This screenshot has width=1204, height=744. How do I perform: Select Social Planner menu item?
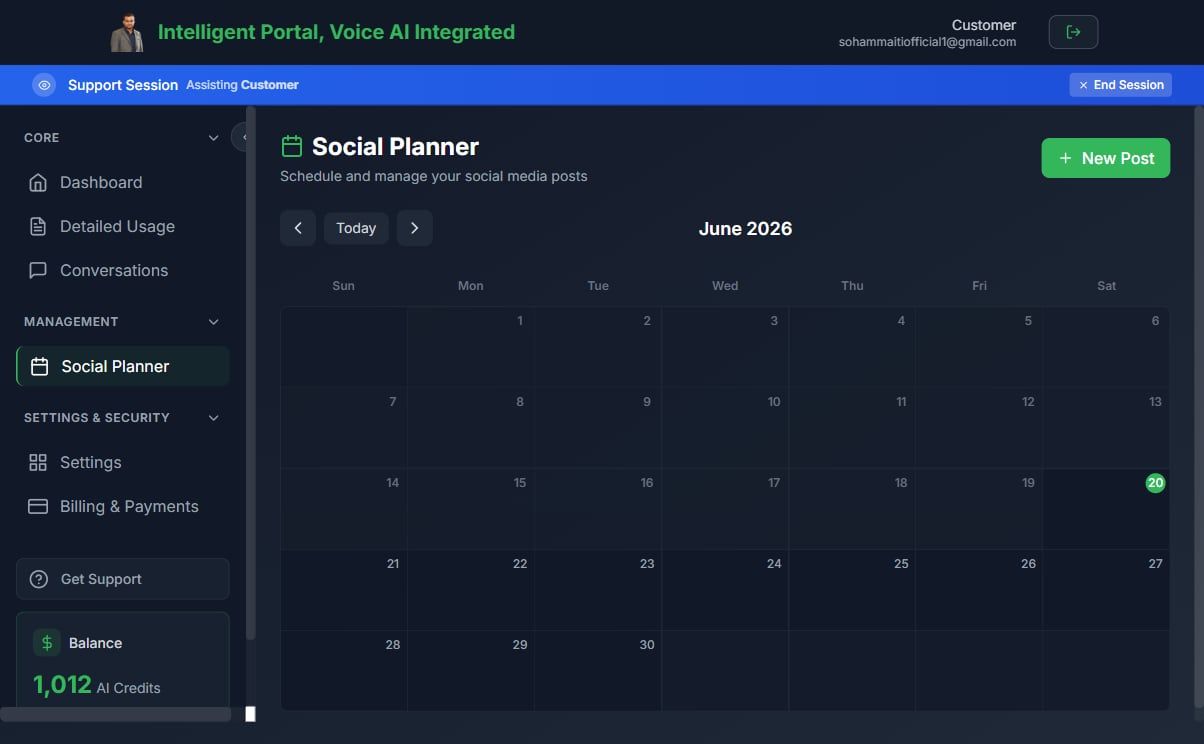click(x=123, y=366)
